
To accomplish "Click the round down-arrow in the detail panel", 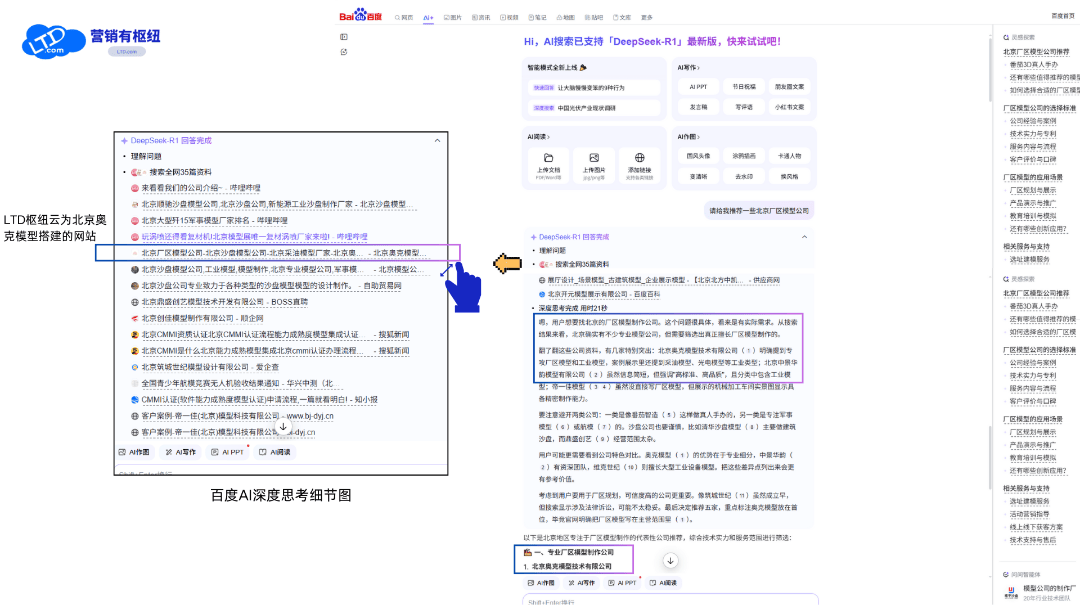I will coord(283,427).
